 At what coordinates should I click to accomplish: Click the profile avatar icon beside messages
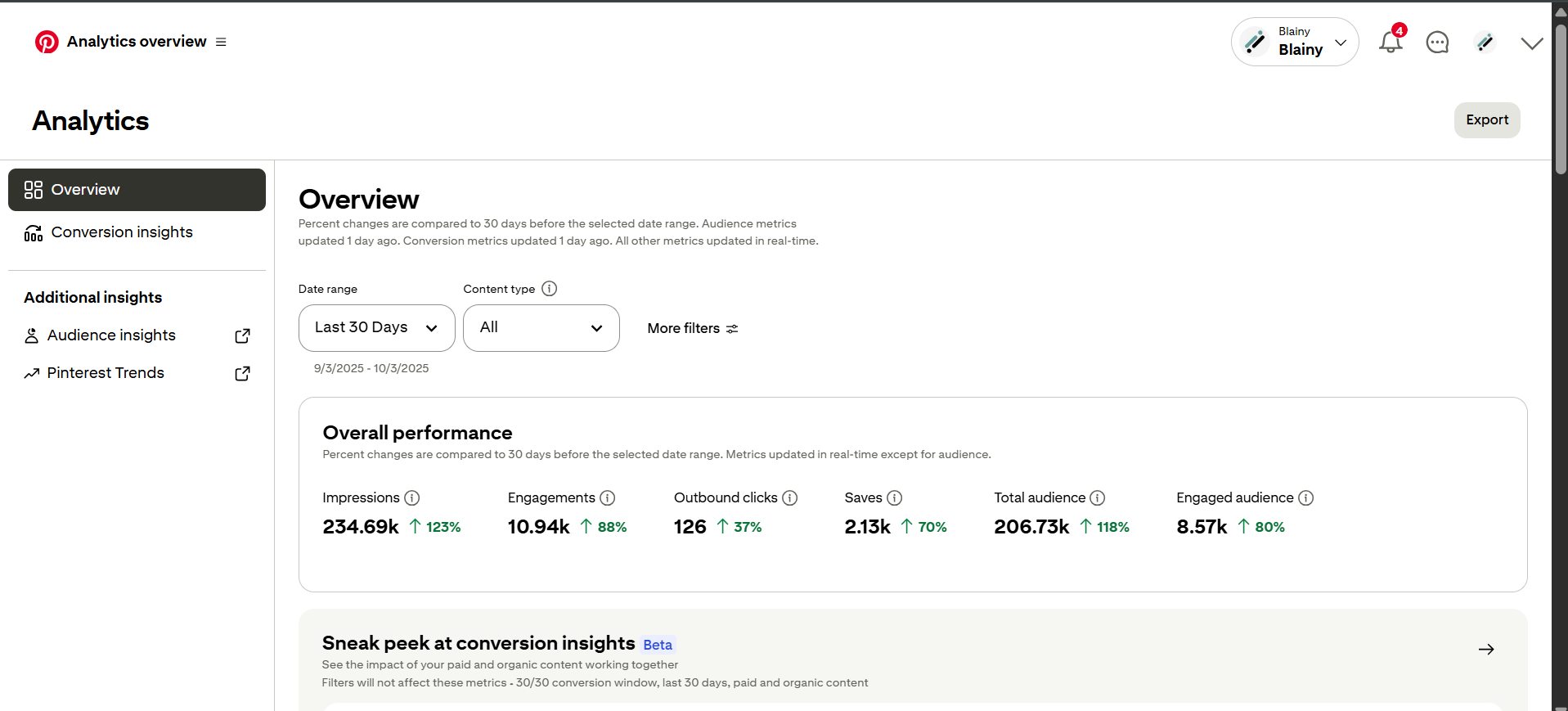tap(1485, 43)
